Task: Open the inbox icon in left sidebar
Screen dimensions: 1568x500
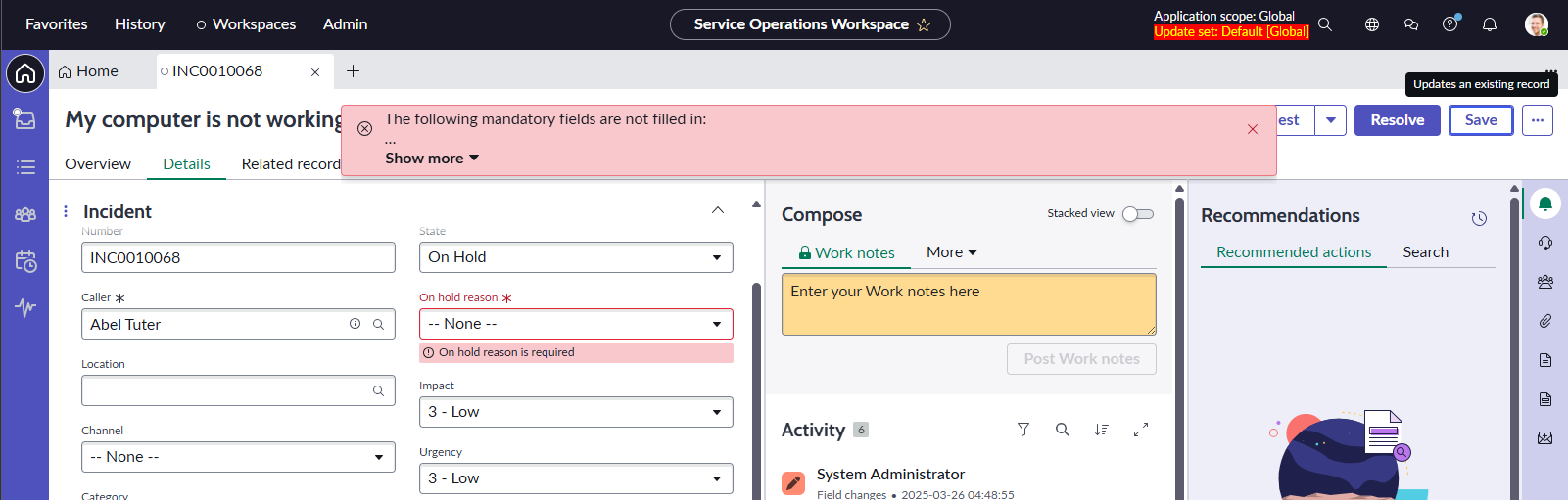Action: [24, 118]
